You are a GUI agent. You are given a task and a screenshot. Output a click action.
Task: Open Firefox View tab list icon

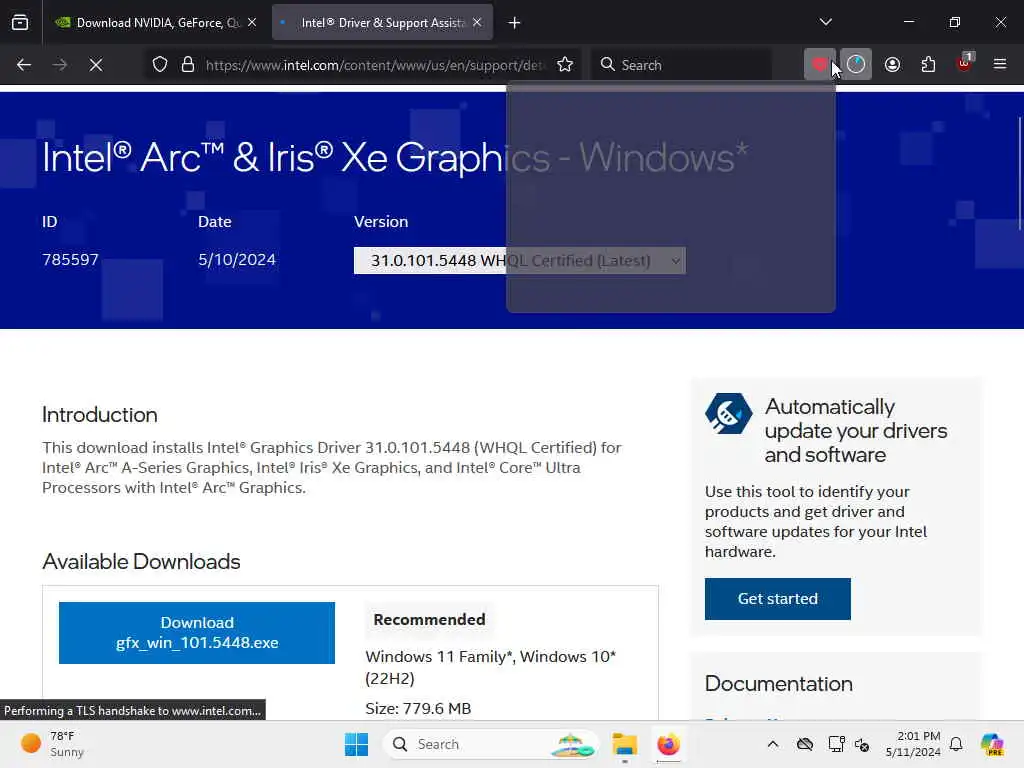coord(20,23)
